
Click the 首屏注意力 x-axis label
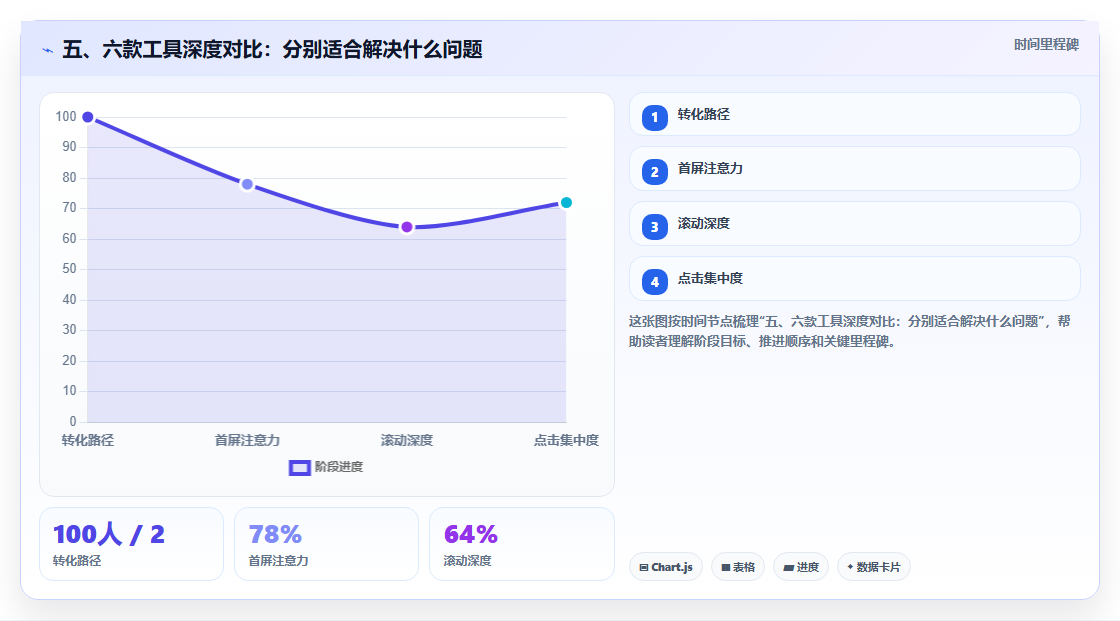click(x=247, y=440)
